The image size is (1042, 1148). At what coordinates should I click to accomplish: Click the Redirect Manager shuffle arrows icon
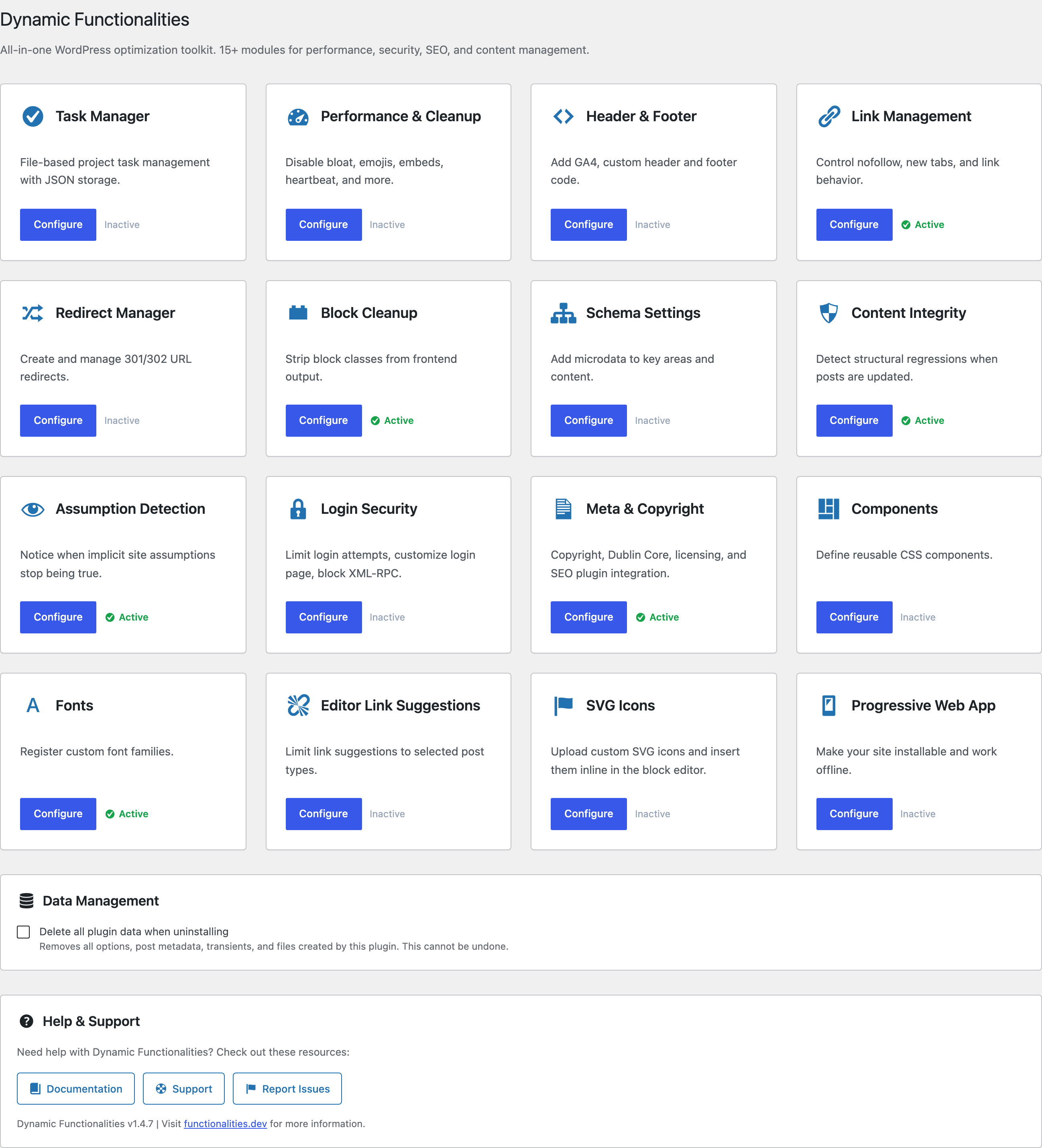[33, 313]
